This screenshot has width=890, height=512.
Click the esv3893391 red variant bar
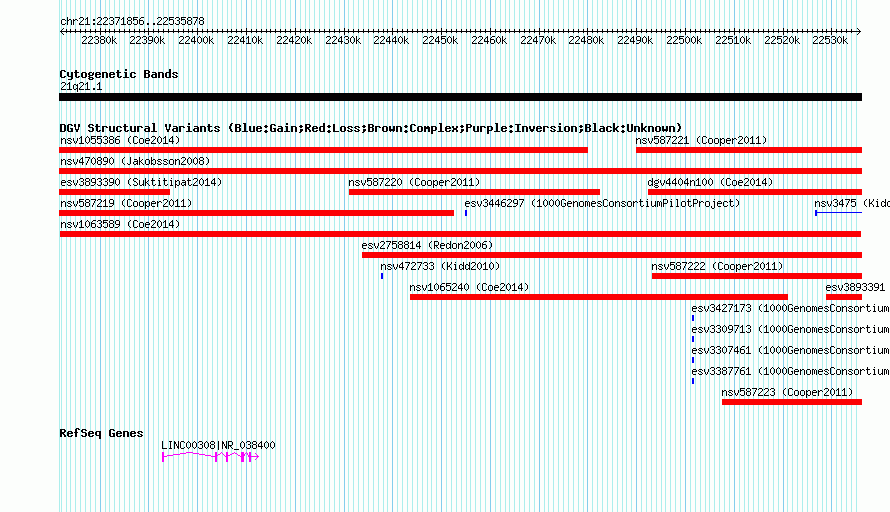pyautogui.click(x=844, y=297)
